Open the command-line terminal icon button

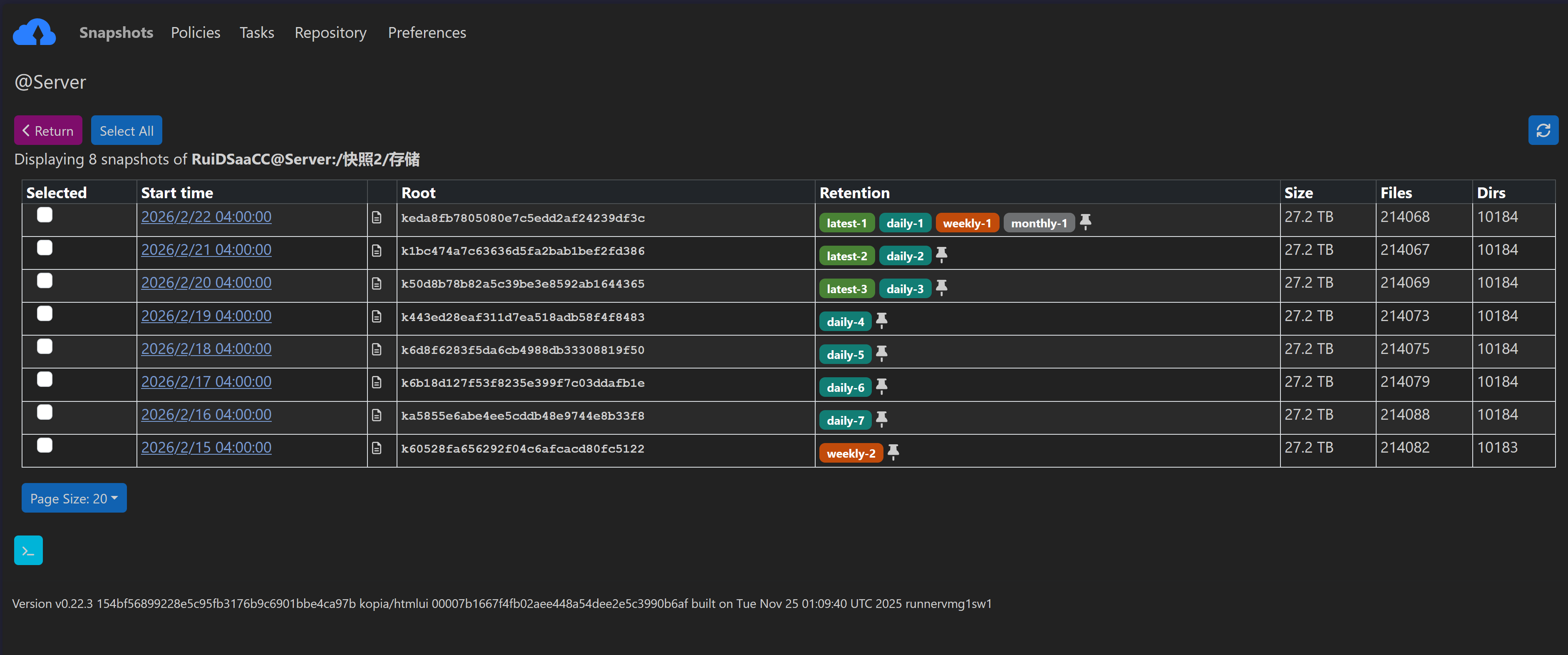(x=29, y=550)
